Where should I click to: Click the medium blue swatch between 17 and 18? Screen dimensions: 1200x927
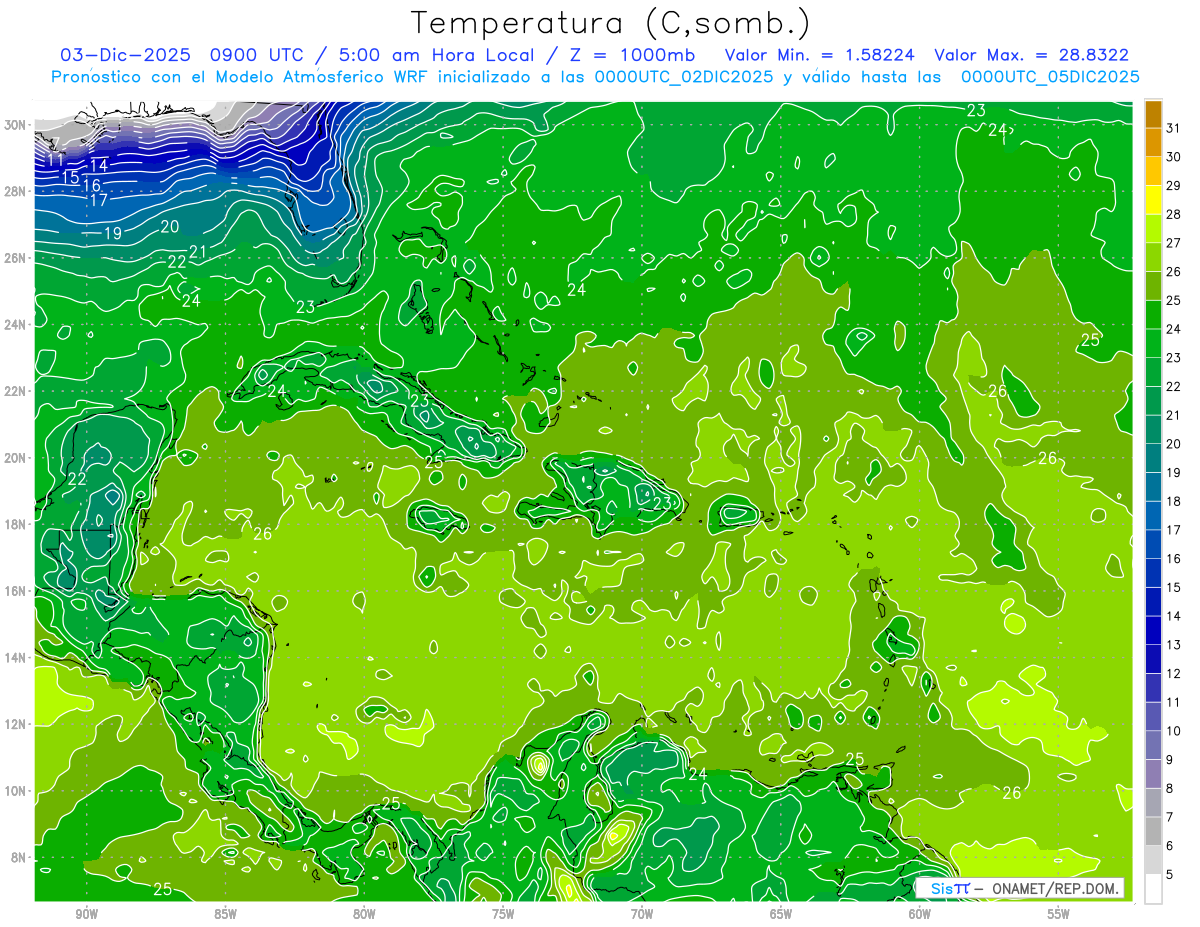click(x=1154, y=516)
